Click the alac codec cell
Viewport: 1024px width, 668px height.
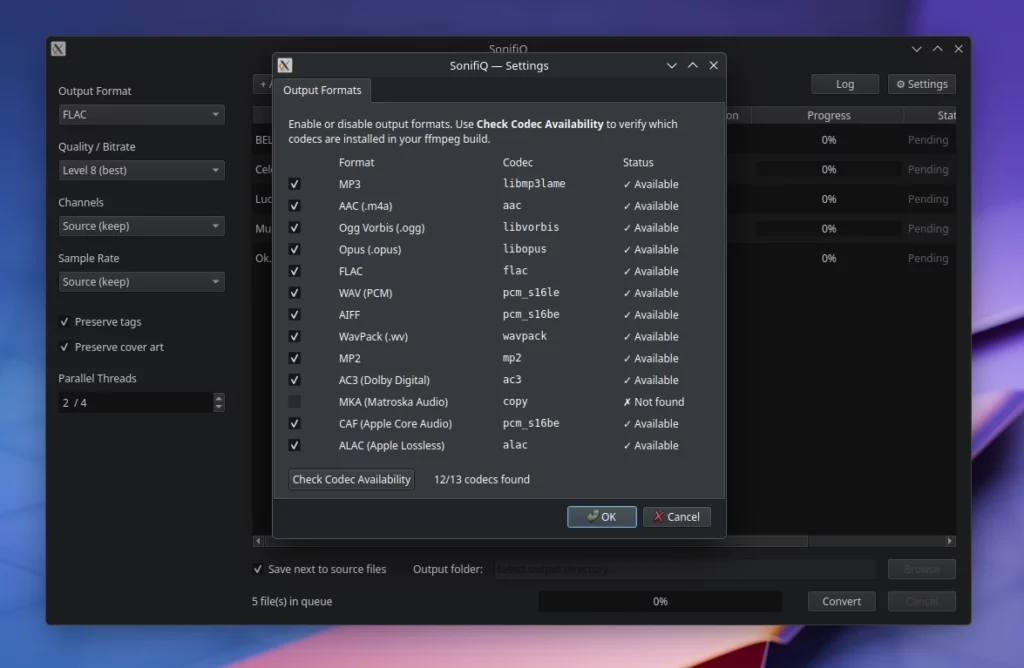[x=515, y=445]
